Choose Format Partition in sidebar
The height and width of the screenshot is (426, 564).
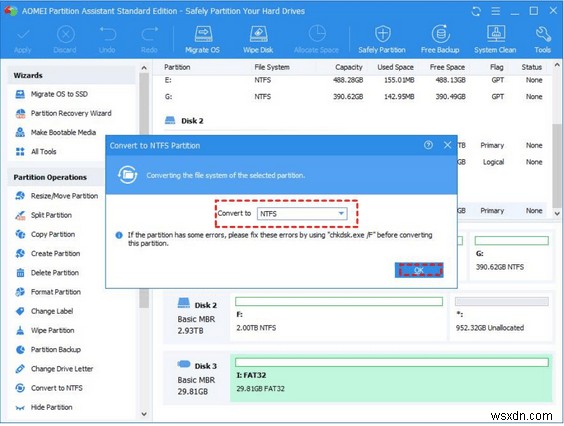click(x=48, y=292)
